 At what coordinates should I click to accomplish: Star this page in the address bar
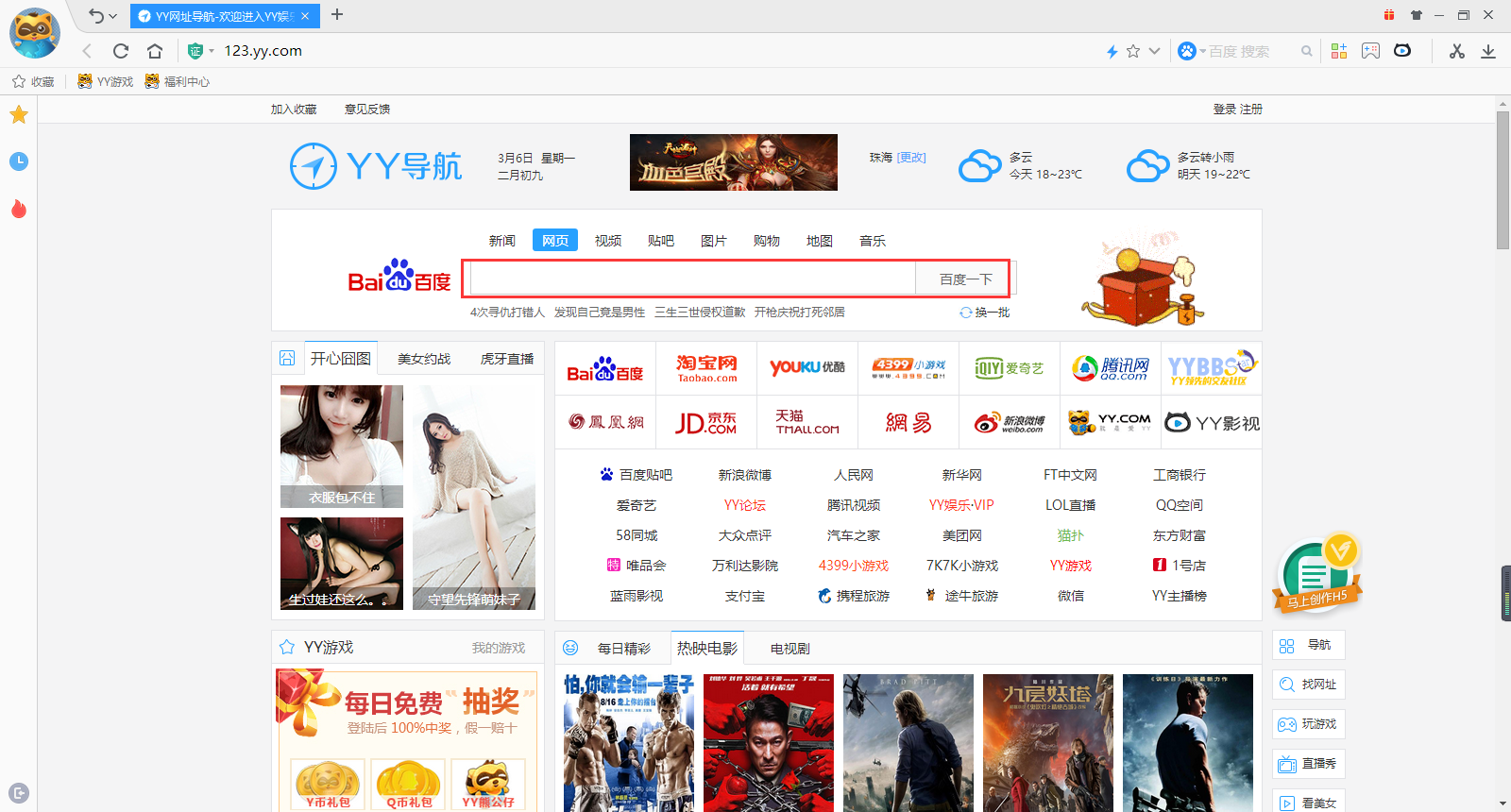(1133, 51)
